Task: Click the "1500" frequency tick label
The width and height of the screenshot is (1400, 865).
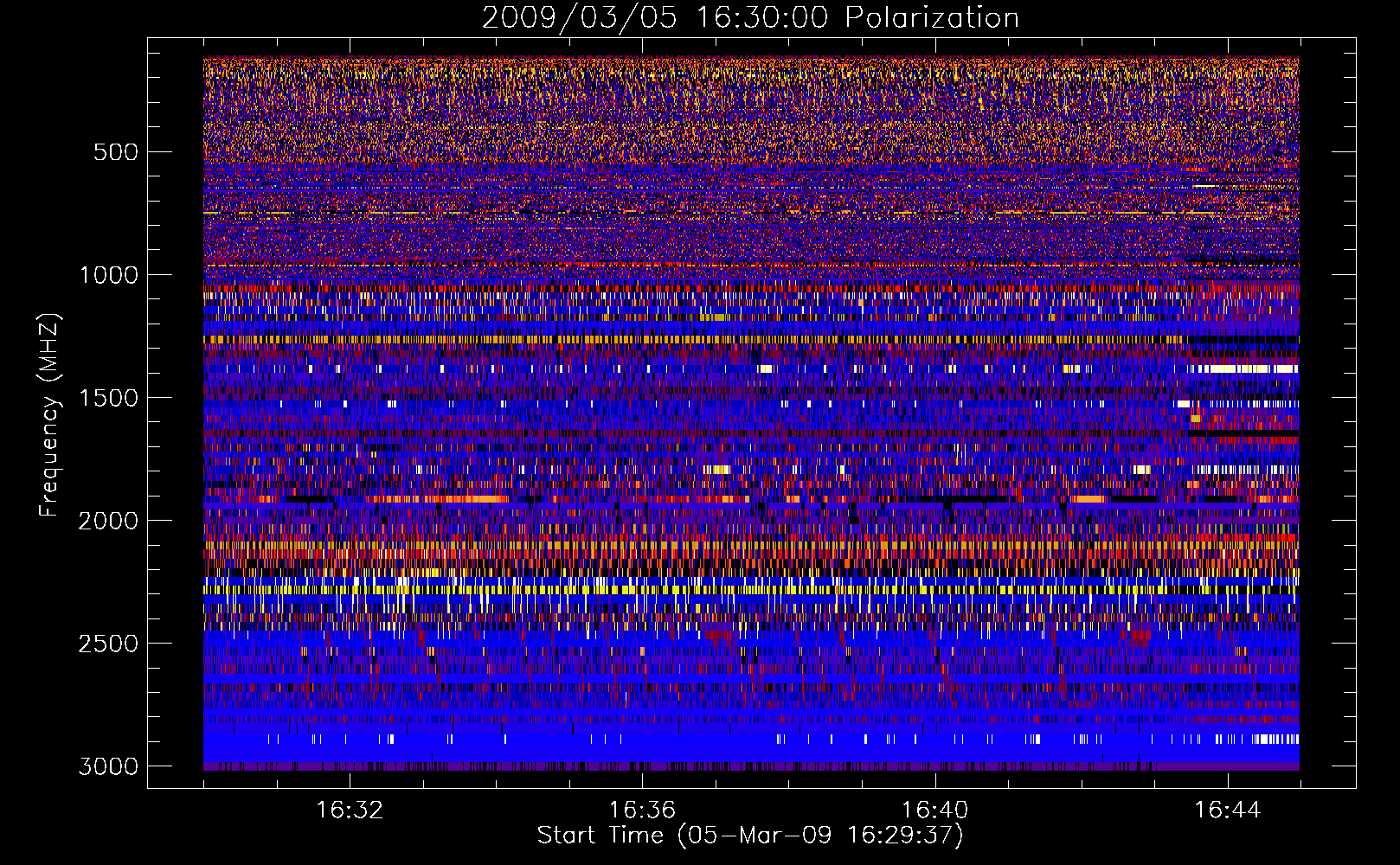Action: [108, 398]
